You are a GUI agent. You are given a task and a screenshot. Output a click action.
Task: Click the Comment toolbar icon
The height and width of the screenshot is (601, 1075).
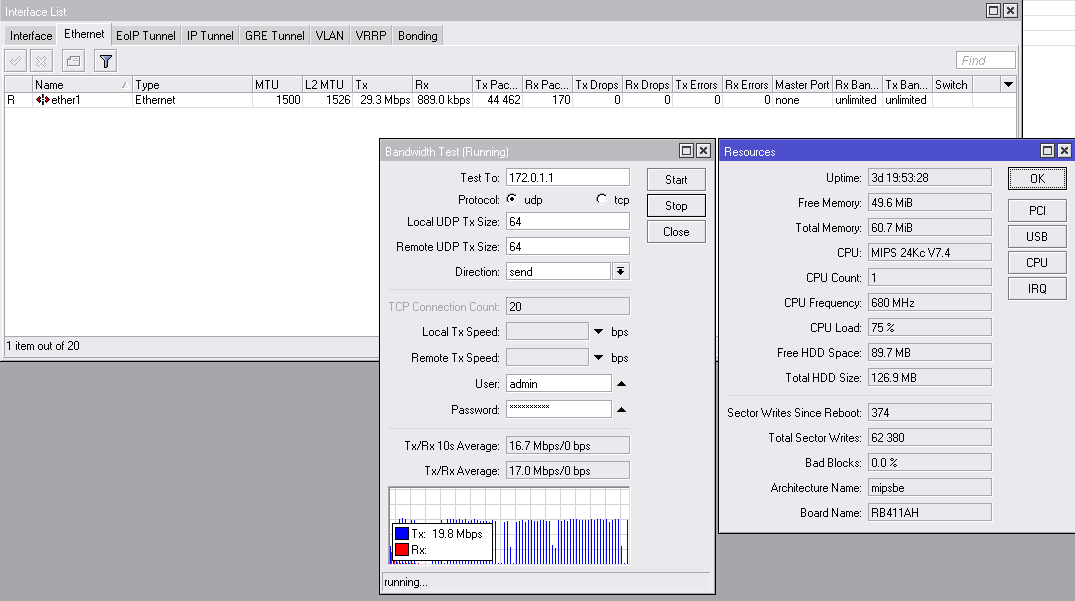pyautogui.click(x=73, y=61)
